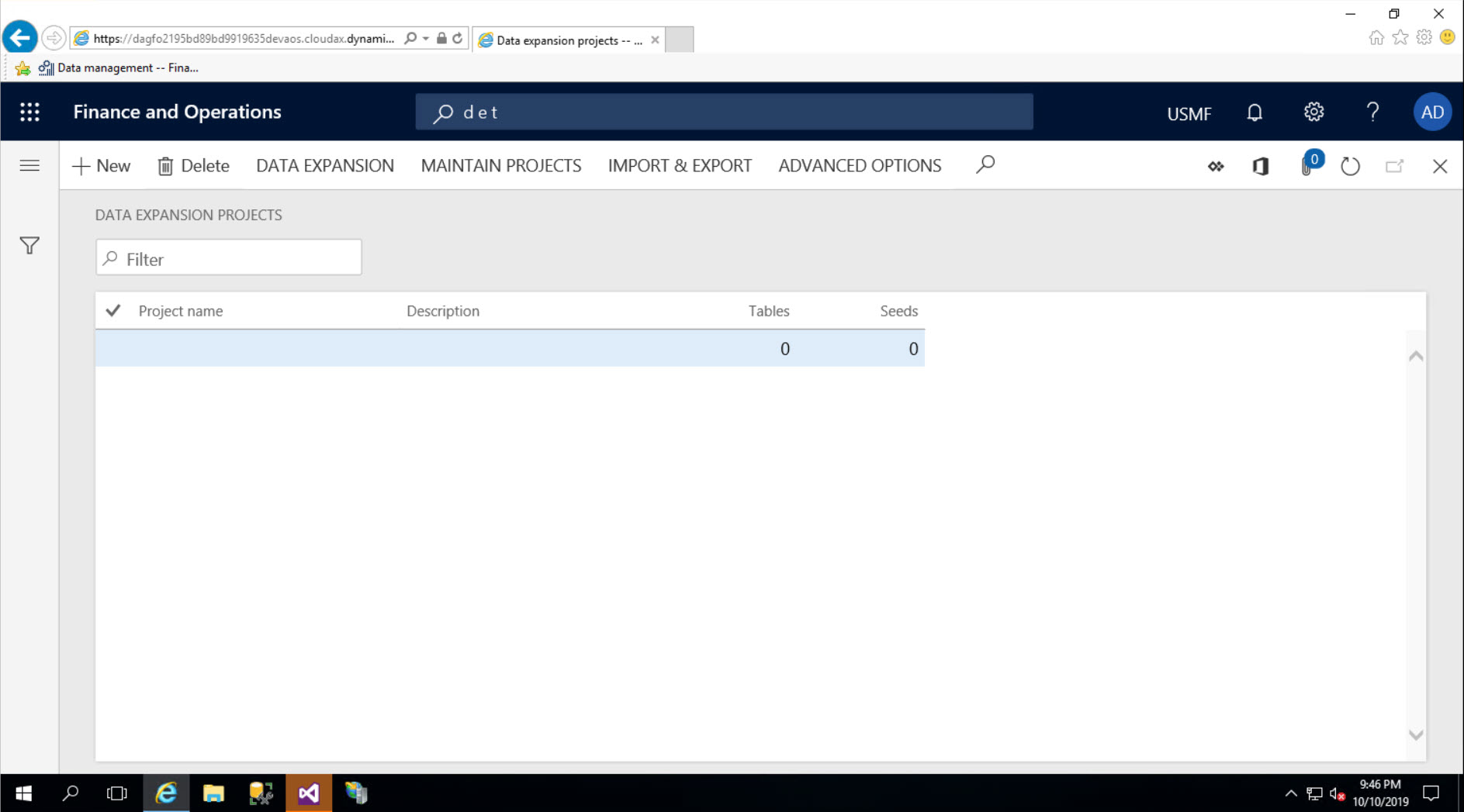Go forward in browser
1464x812 pixels.
tap(54, 38)
